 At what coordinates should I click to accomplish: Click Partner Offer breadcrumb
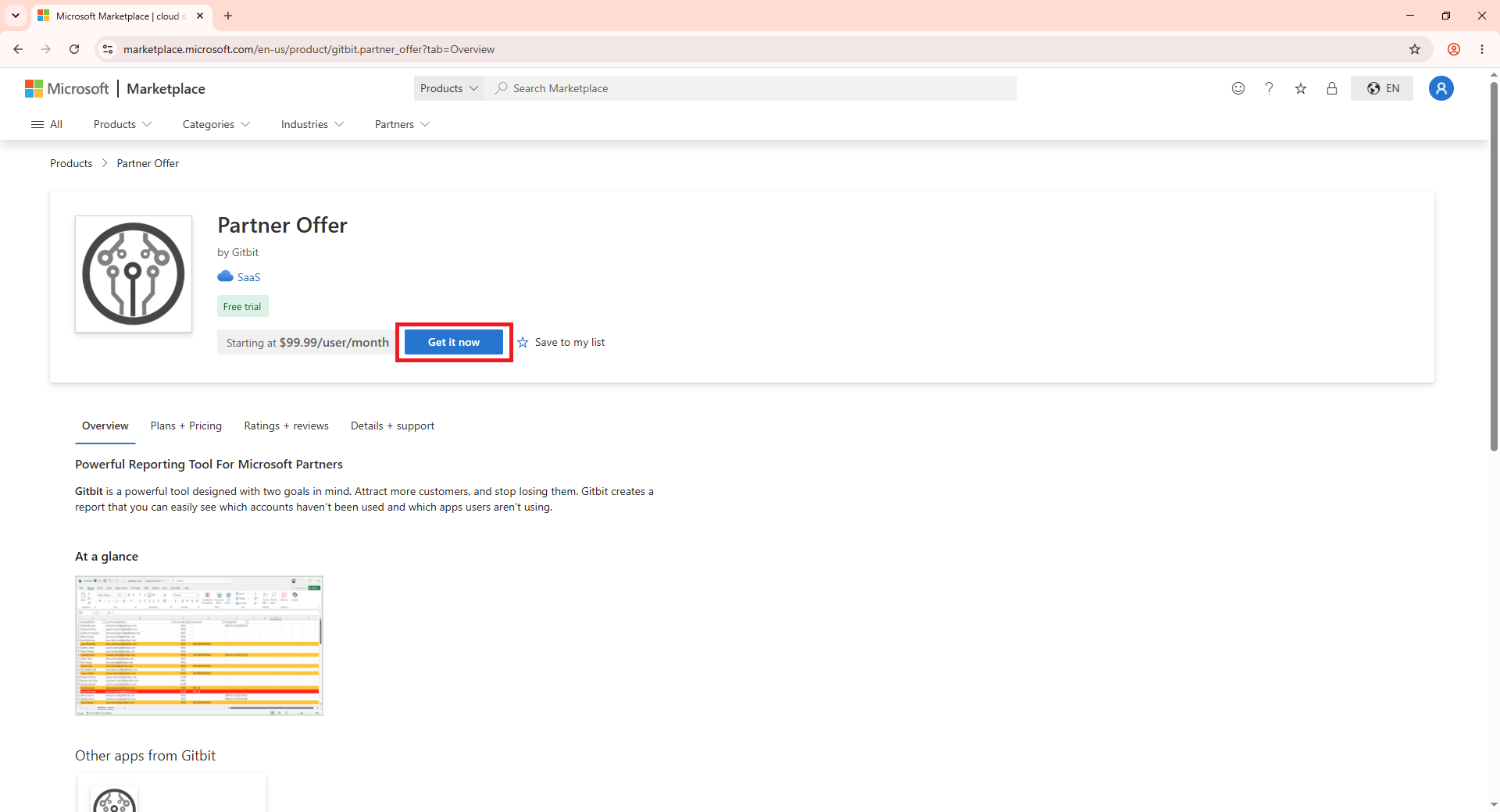coord(148,163)
